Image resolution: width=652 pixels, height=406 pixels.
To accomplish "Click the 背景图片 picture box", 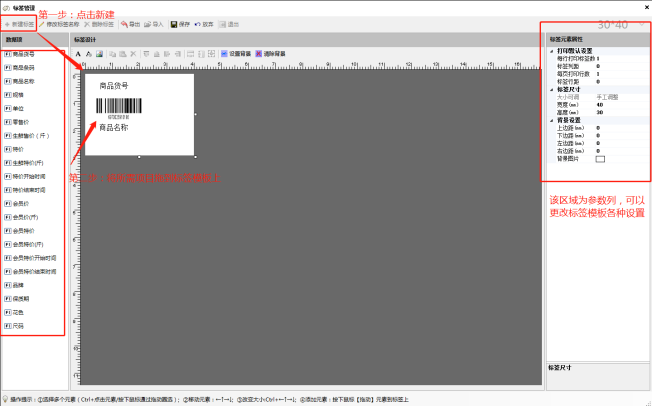I will coord(600,159).
